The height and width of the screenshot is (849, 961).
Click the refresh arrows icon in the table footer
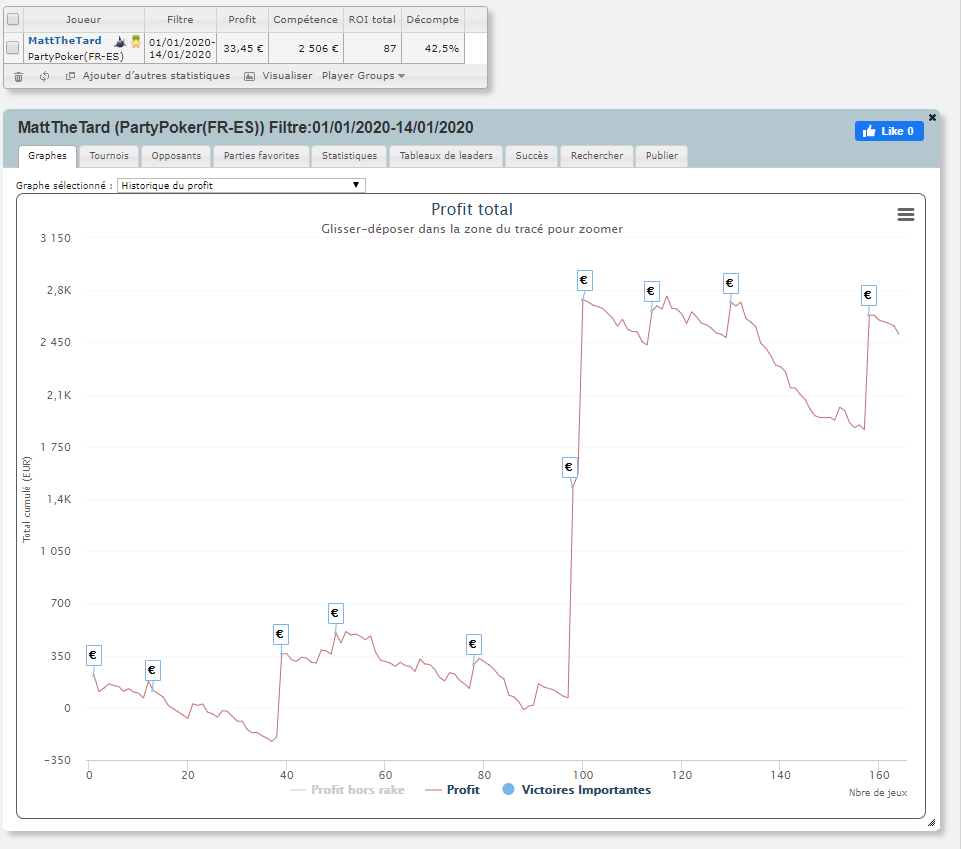pyautogui.click(x=44, y=77)
